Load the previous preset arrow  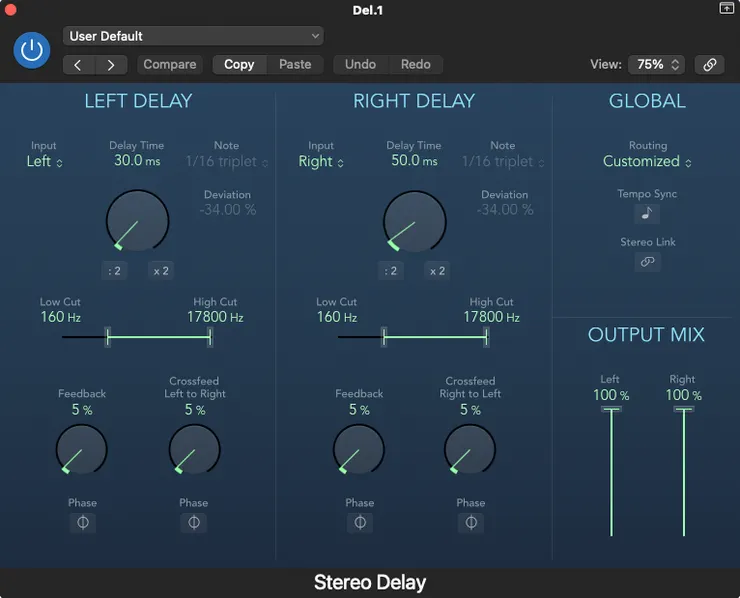click(x=78, y=65)
